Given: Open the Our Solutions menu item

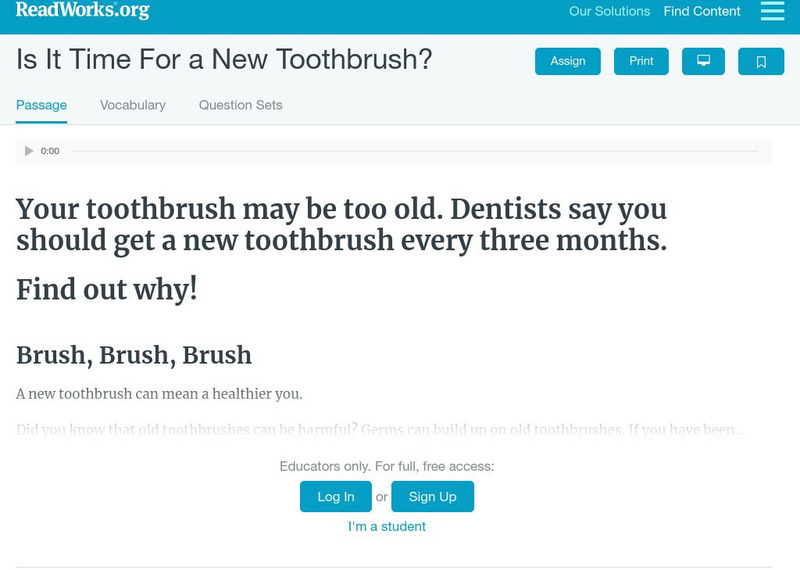Looking at the screenshot, I should pos(609,12).
